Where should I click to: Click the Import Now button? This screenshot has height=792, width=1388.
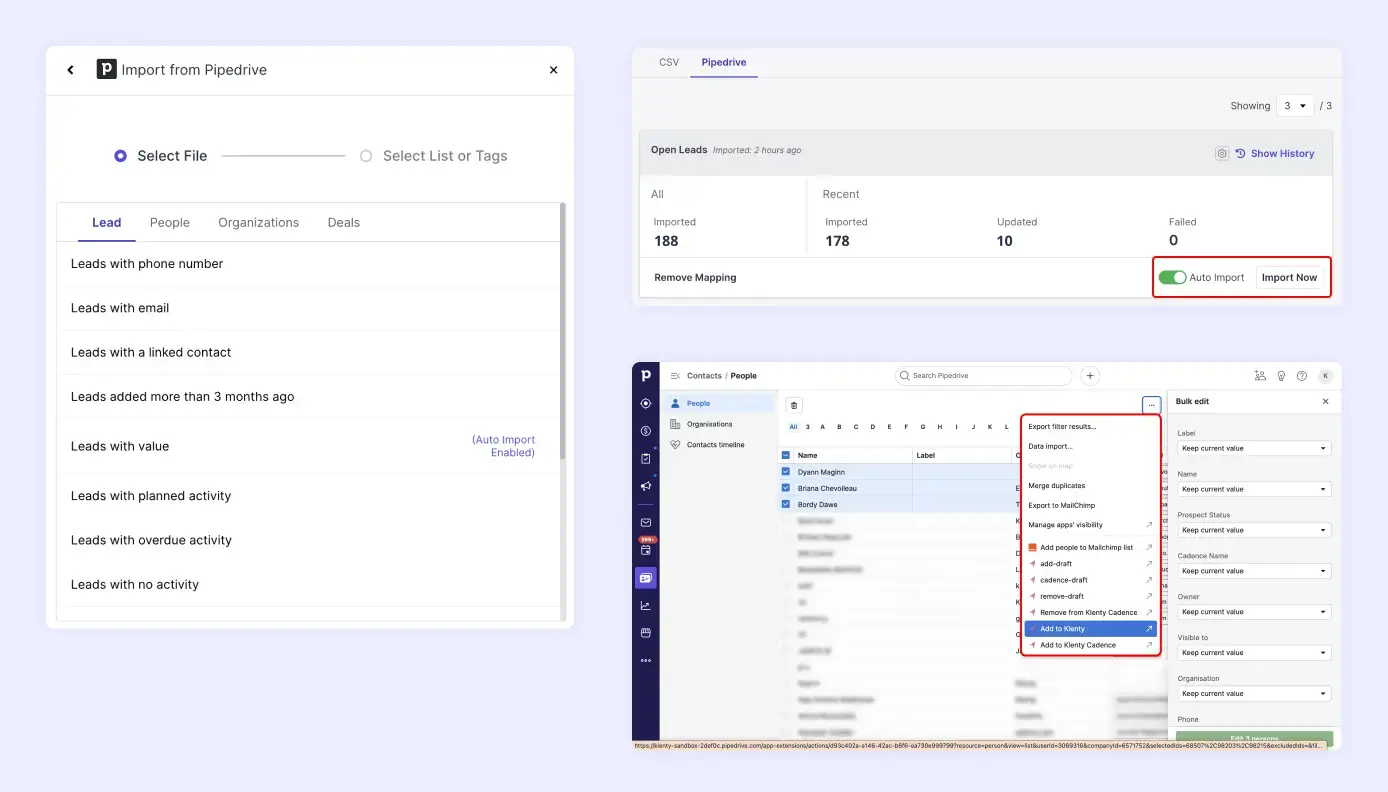point(1290,277)
